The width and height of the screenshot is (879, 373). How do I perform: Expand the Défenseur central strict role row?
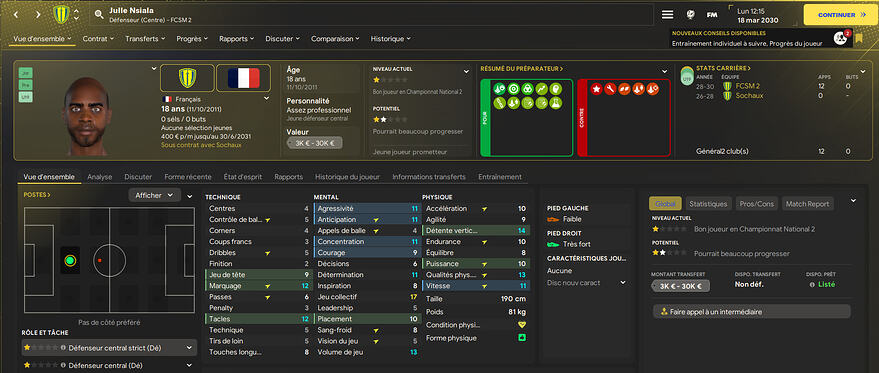(109, 348)
